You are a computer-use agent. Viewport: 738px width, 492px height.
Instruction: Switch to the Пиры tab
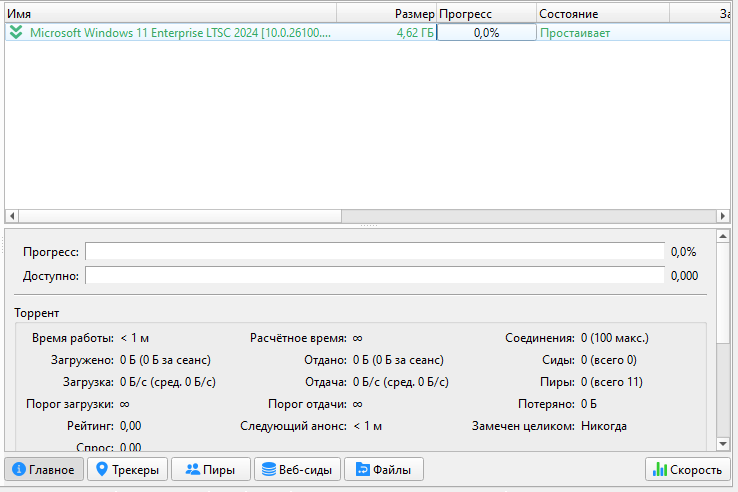click(x=211, y=469)
